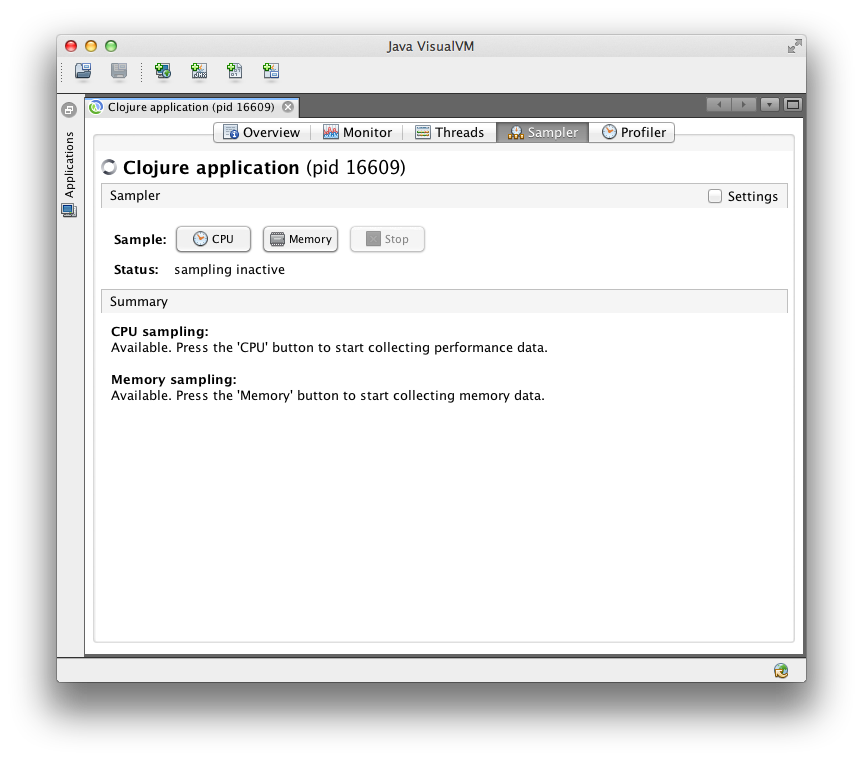Open the document list dropdown arrow
Screen dimensions: 863x761
point(769,105)
